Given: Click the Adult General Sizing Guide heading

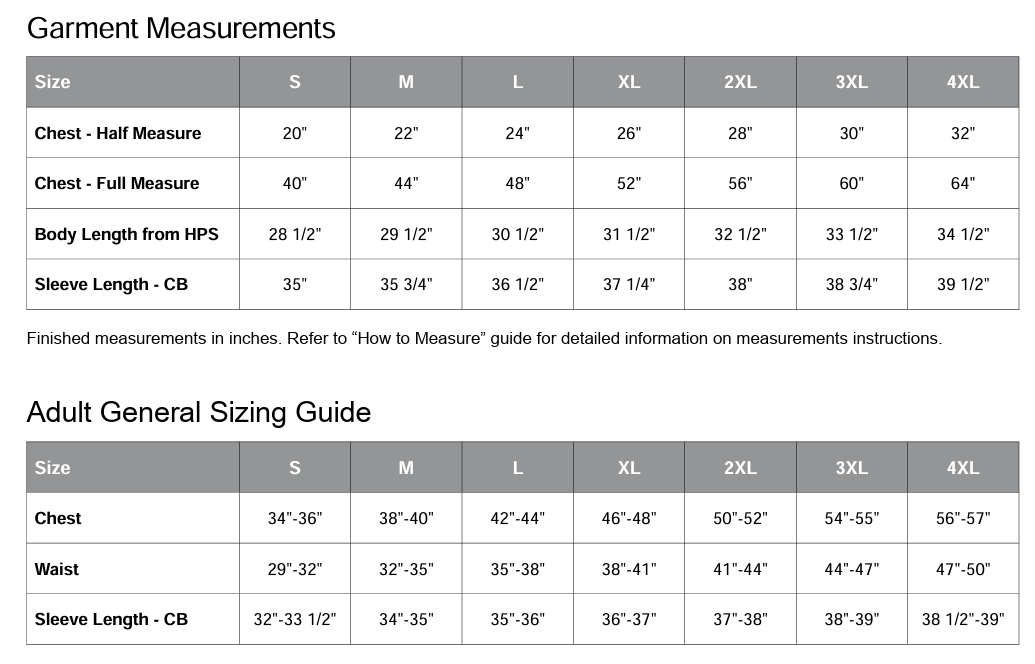Looking at the screenshot, I should coord(199,412).
